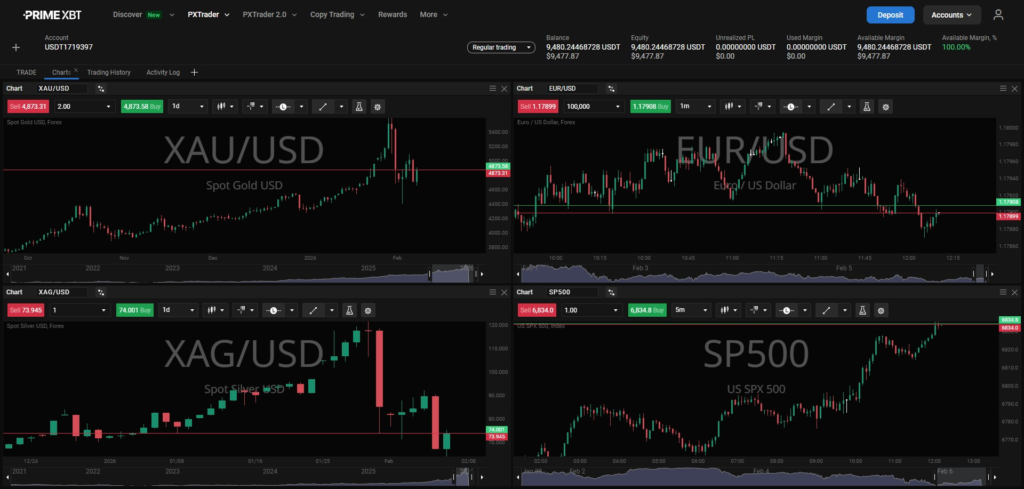Image resolution: width=1024 pixels, height=489 pixels.
Task: Click 6,834.8 Buy on SP500
Action: point(647,311)
